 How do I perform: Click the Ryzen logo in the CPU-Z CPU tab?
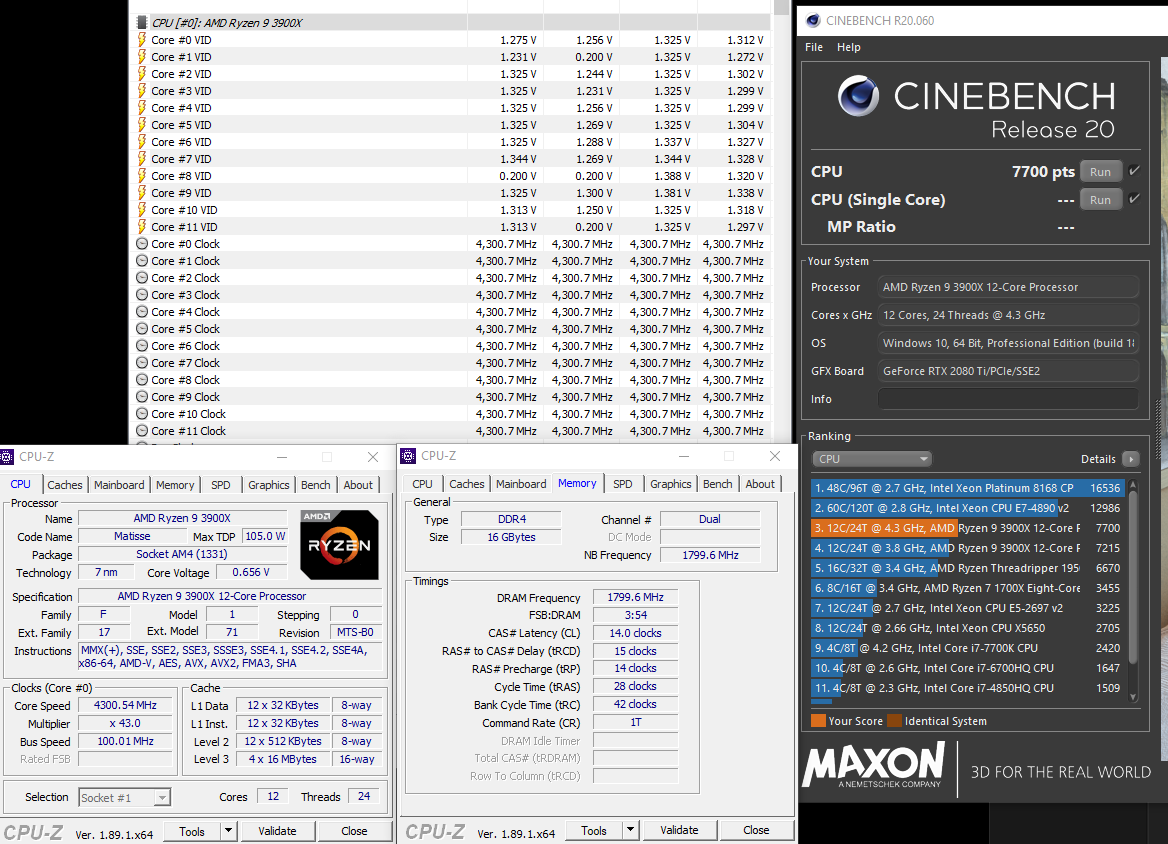click(x=339, y=544)
